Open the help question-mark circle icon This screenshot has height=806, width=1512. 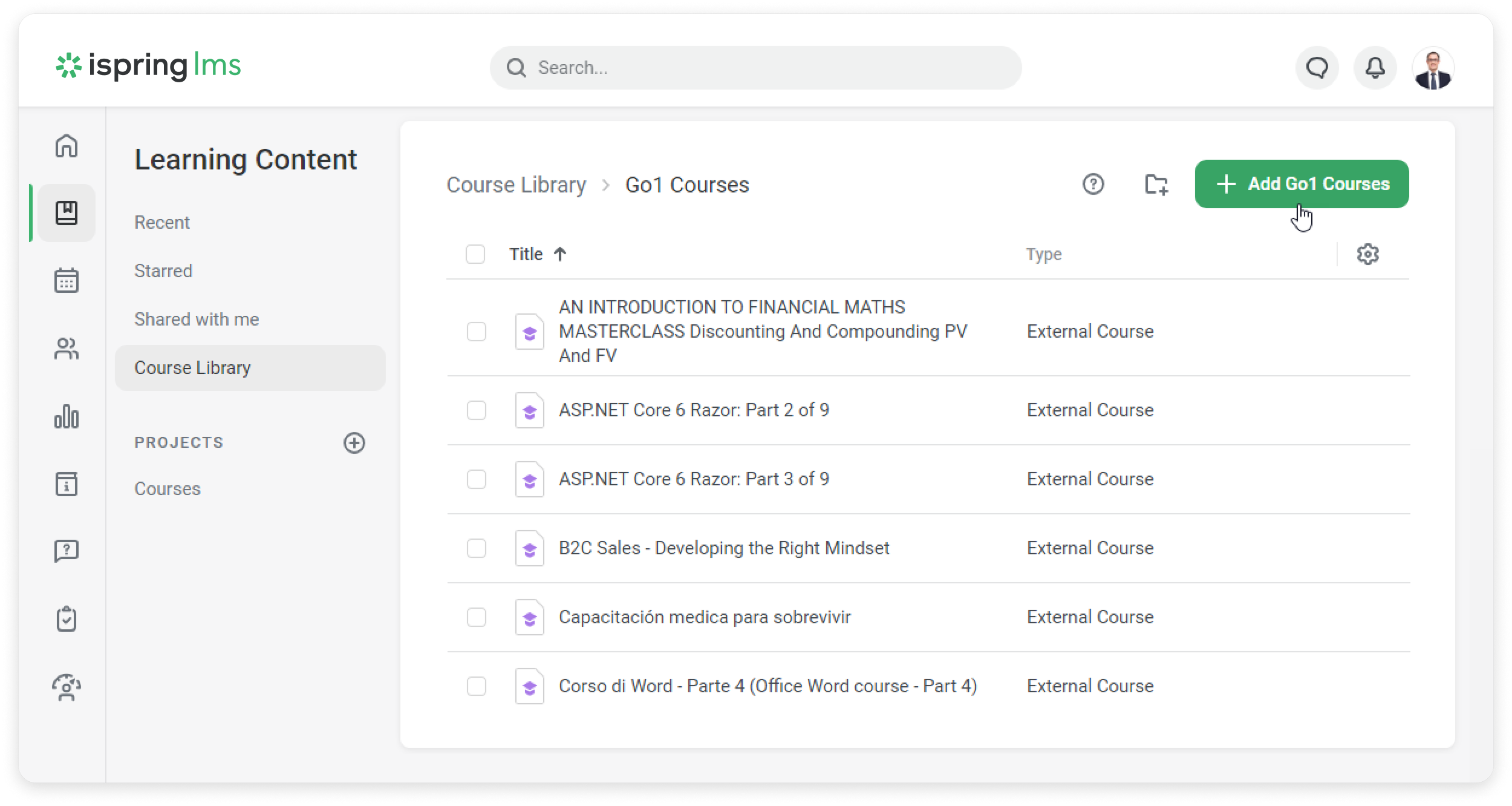click(x=1093, y=184)
